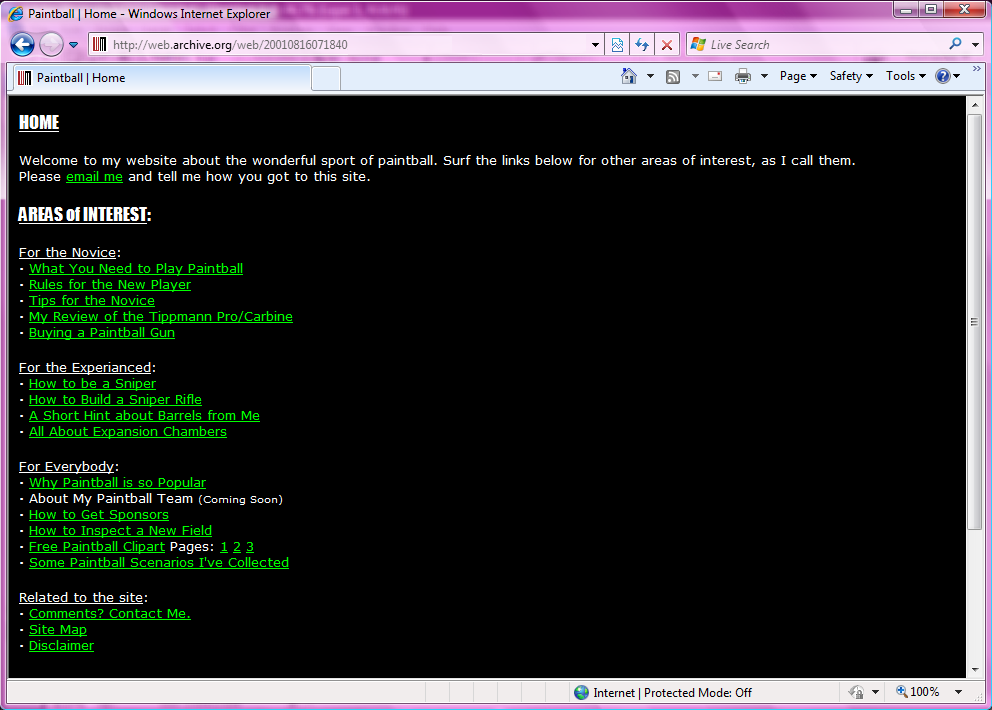Click the Internet security zone globe icon
Screen dimensions: 992x710
click(x=581, y=692)
